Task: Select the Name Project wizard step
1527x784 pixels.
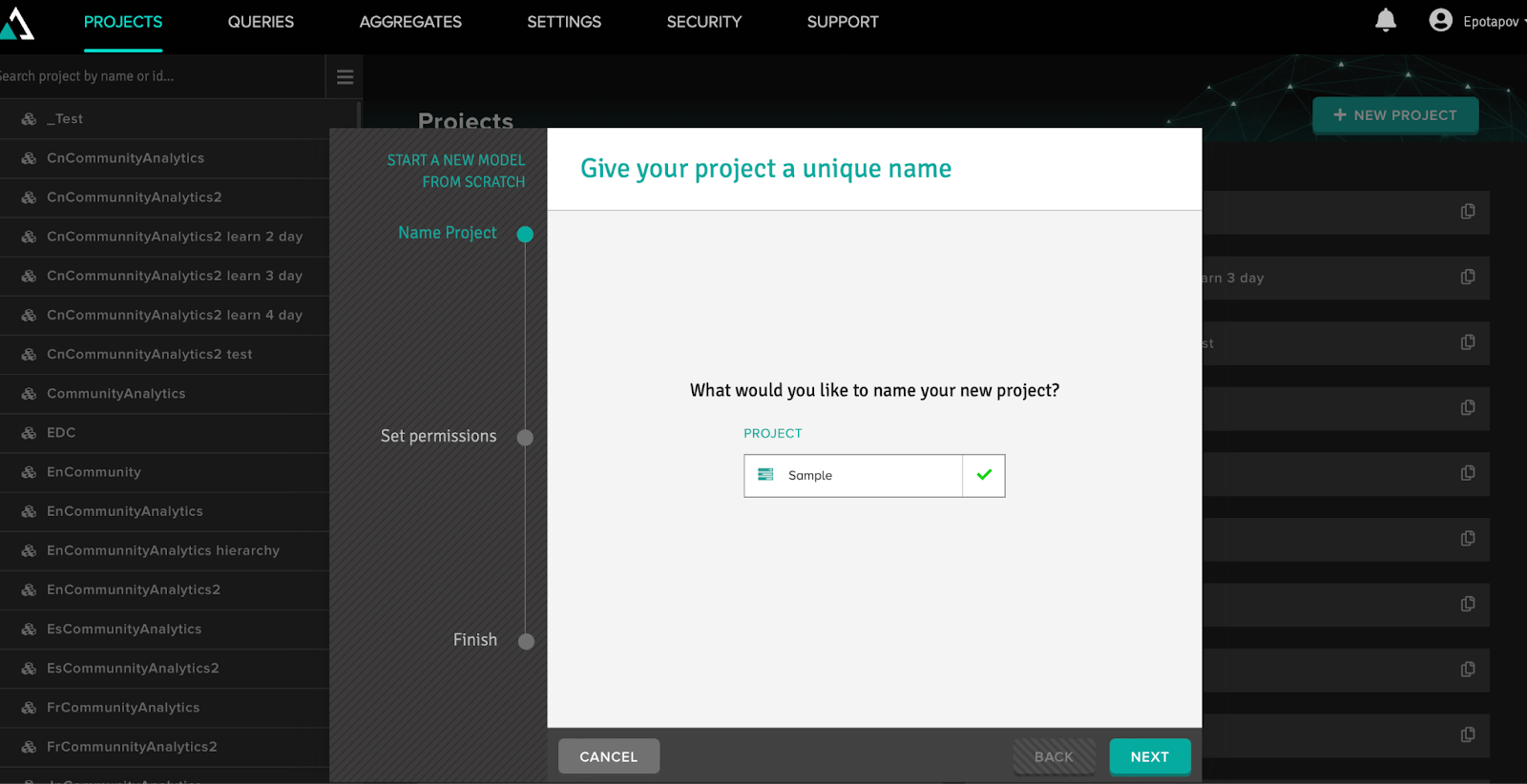Action: [448, 233]
